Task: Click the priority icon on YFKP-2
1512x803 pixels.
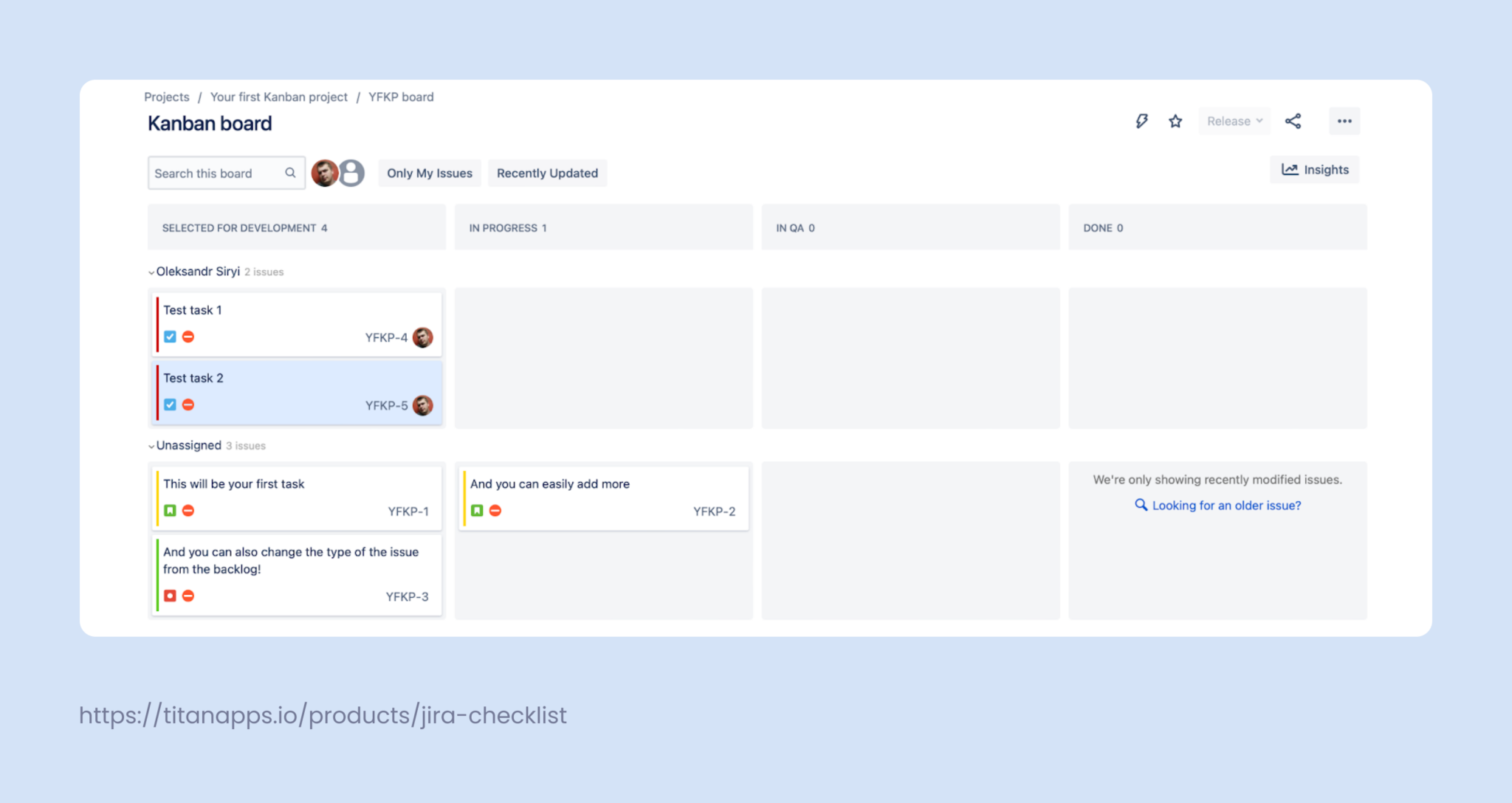Action: click(x=495, y=510)
